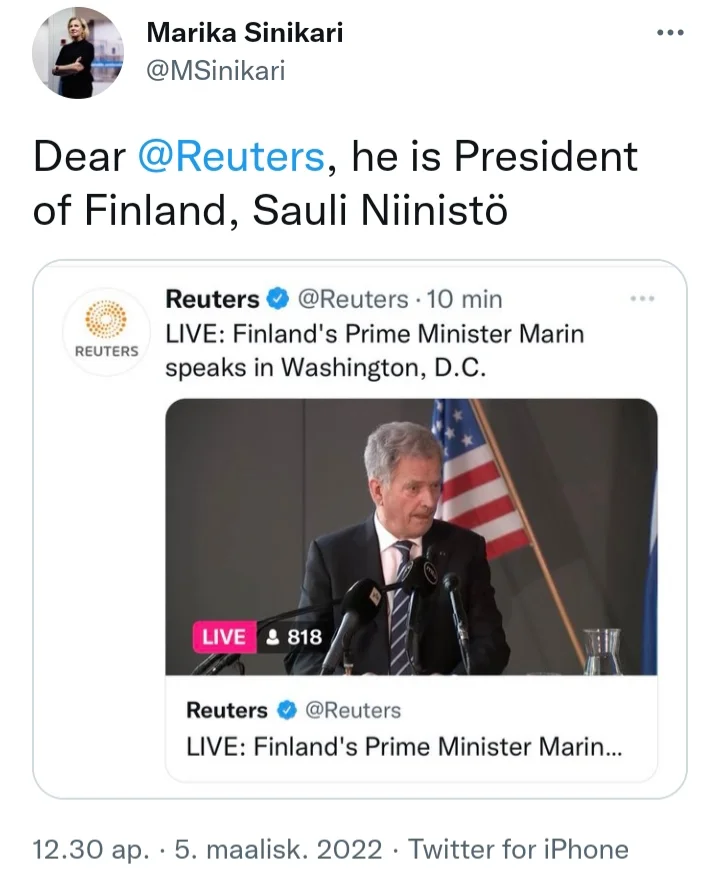Click the pink LIVE badge on video

(224, 637)
